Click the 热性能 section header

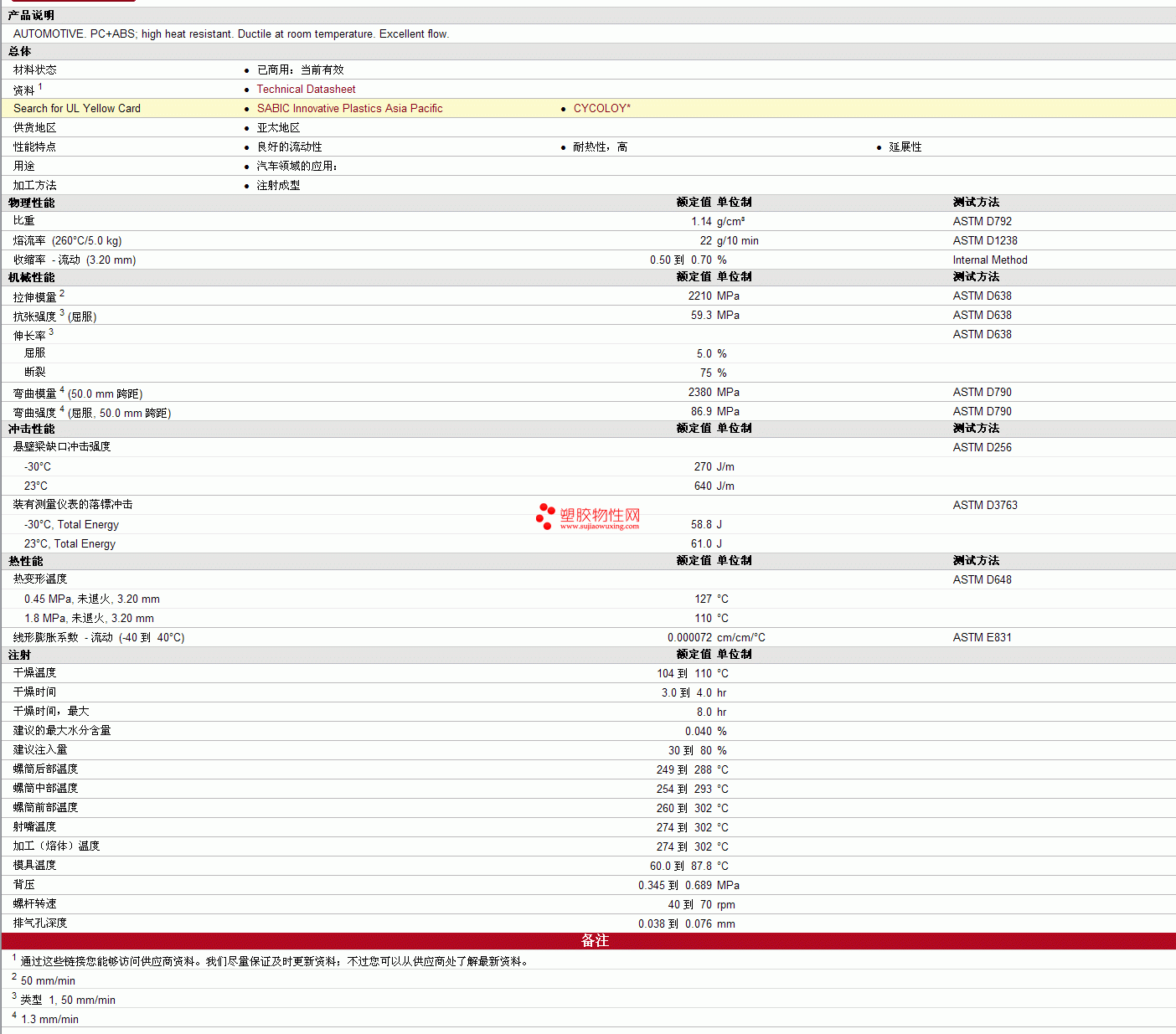point(26,561)
